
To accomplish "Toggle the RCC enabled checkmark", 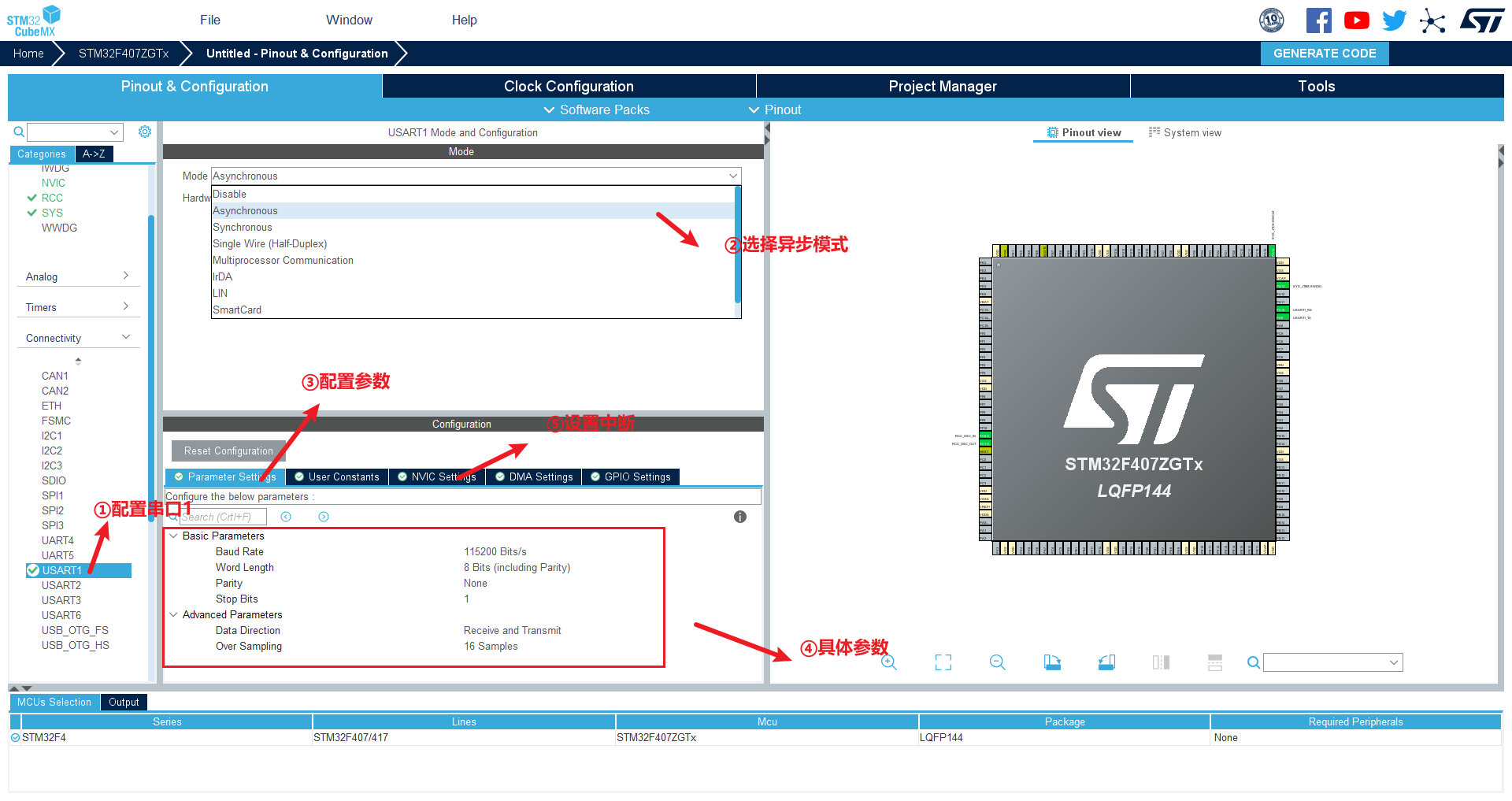I will click(32, 198).
